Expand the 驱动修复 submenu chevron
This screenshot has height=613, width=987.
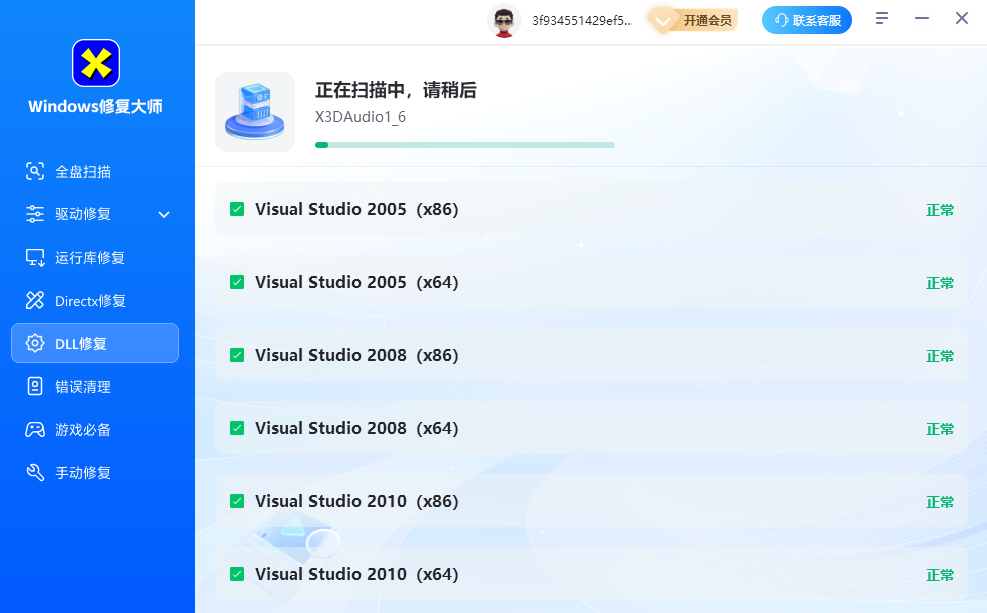point(164,215)
